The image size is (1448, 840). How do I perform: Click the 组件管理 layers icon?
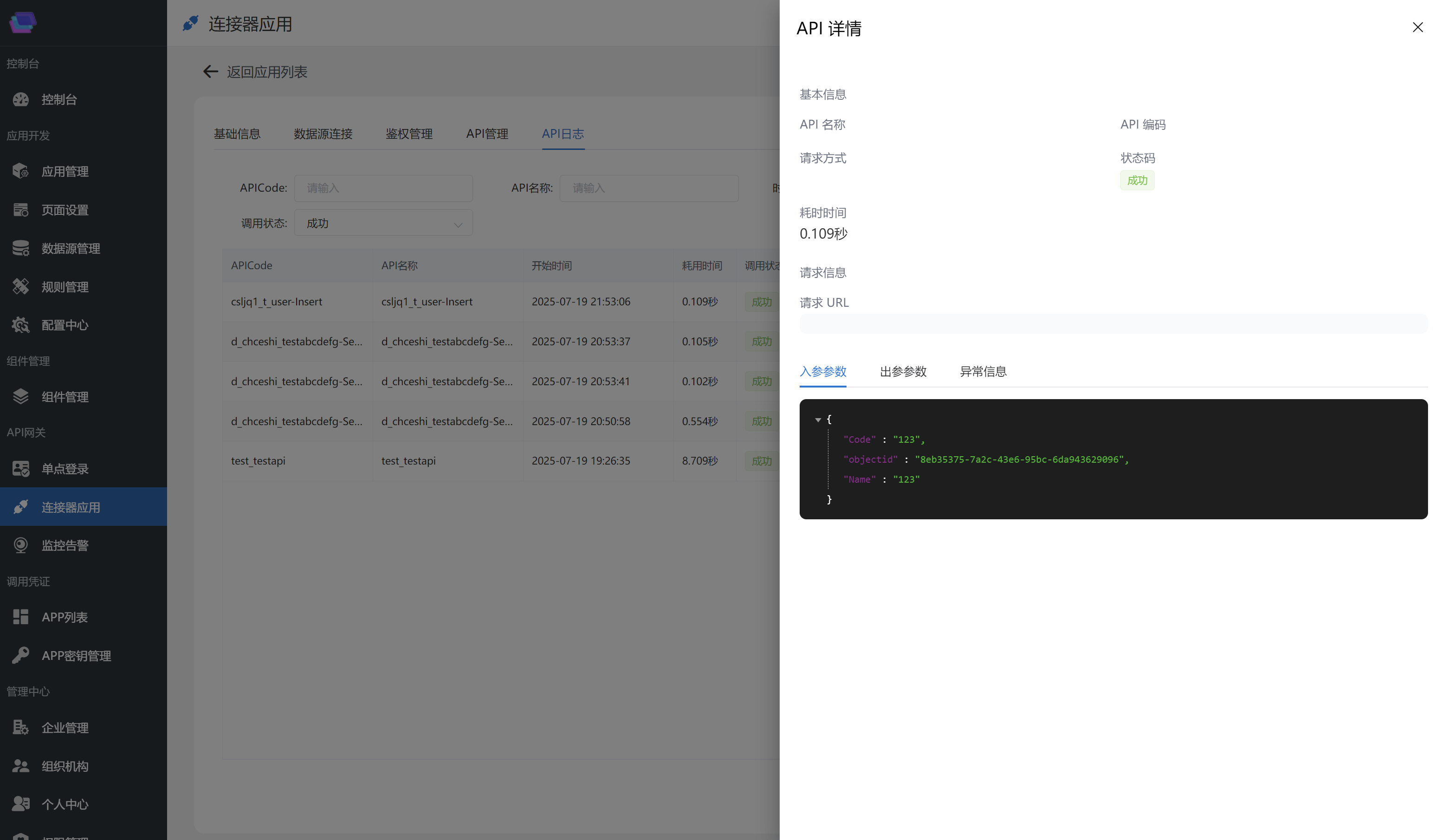[x=21, y=396]
